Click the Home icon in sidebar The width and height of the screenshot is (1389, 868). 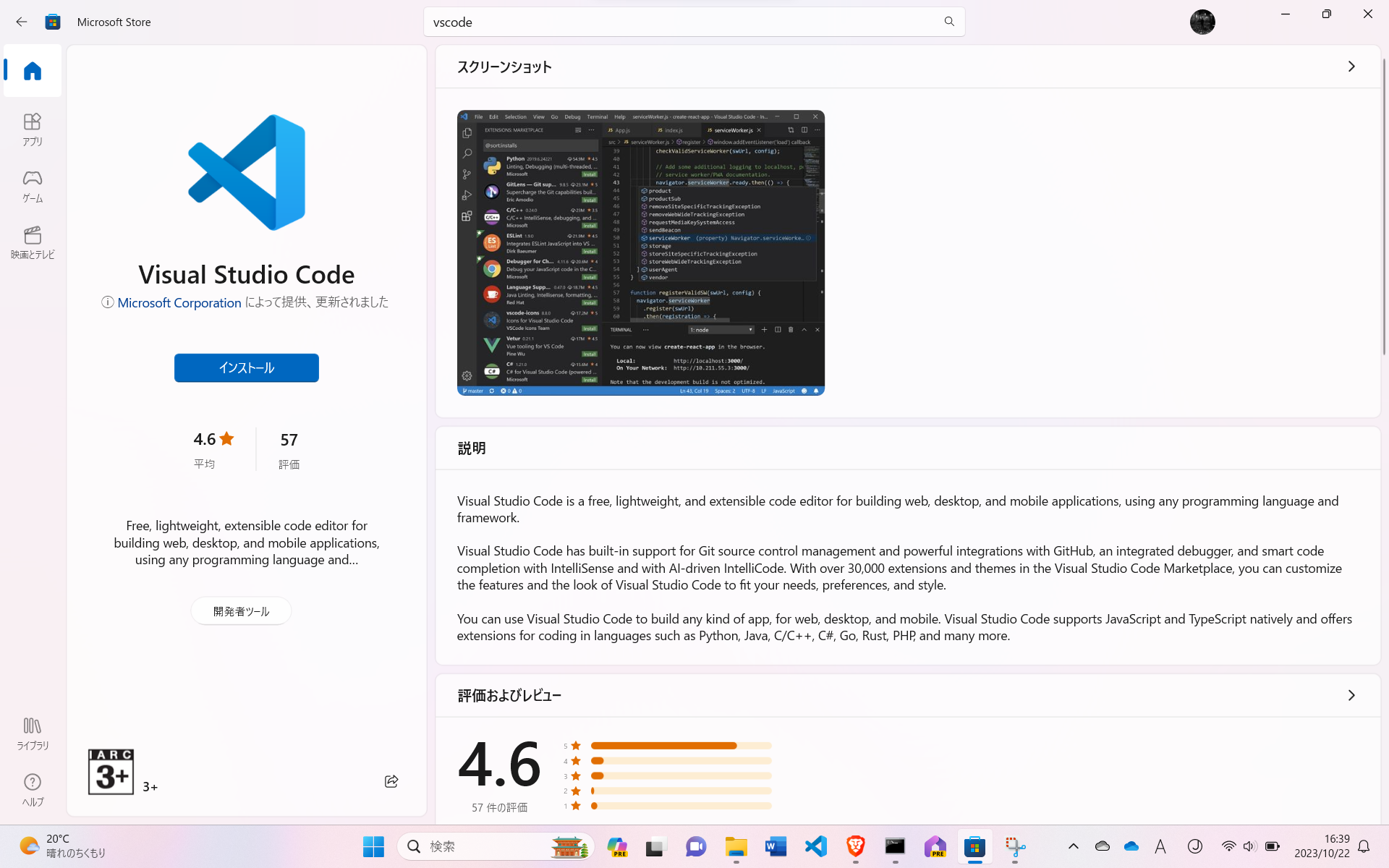click(x=33, y=71)
